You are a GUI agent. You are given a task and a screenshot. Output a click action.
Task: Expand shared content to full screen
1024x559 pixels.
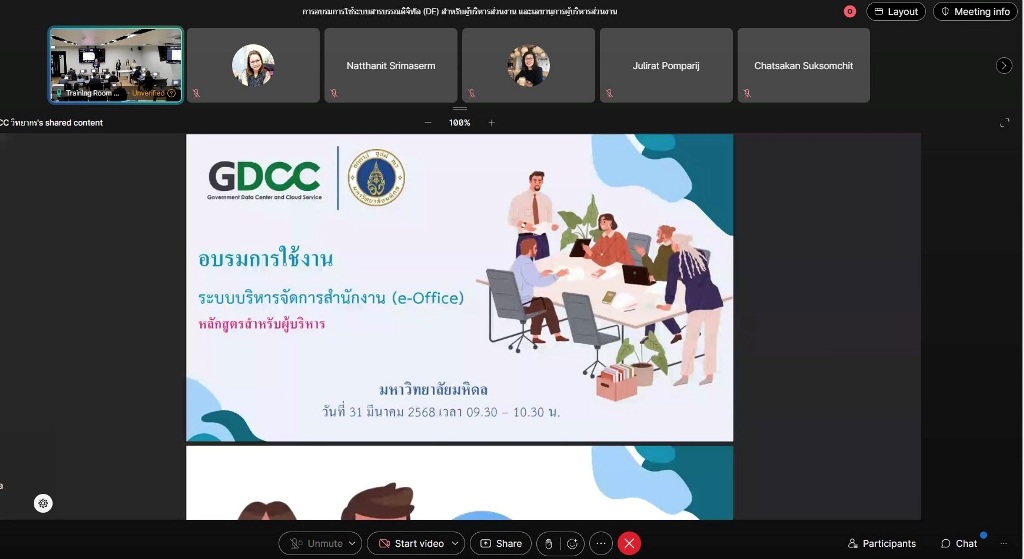tap(1004, 123)
